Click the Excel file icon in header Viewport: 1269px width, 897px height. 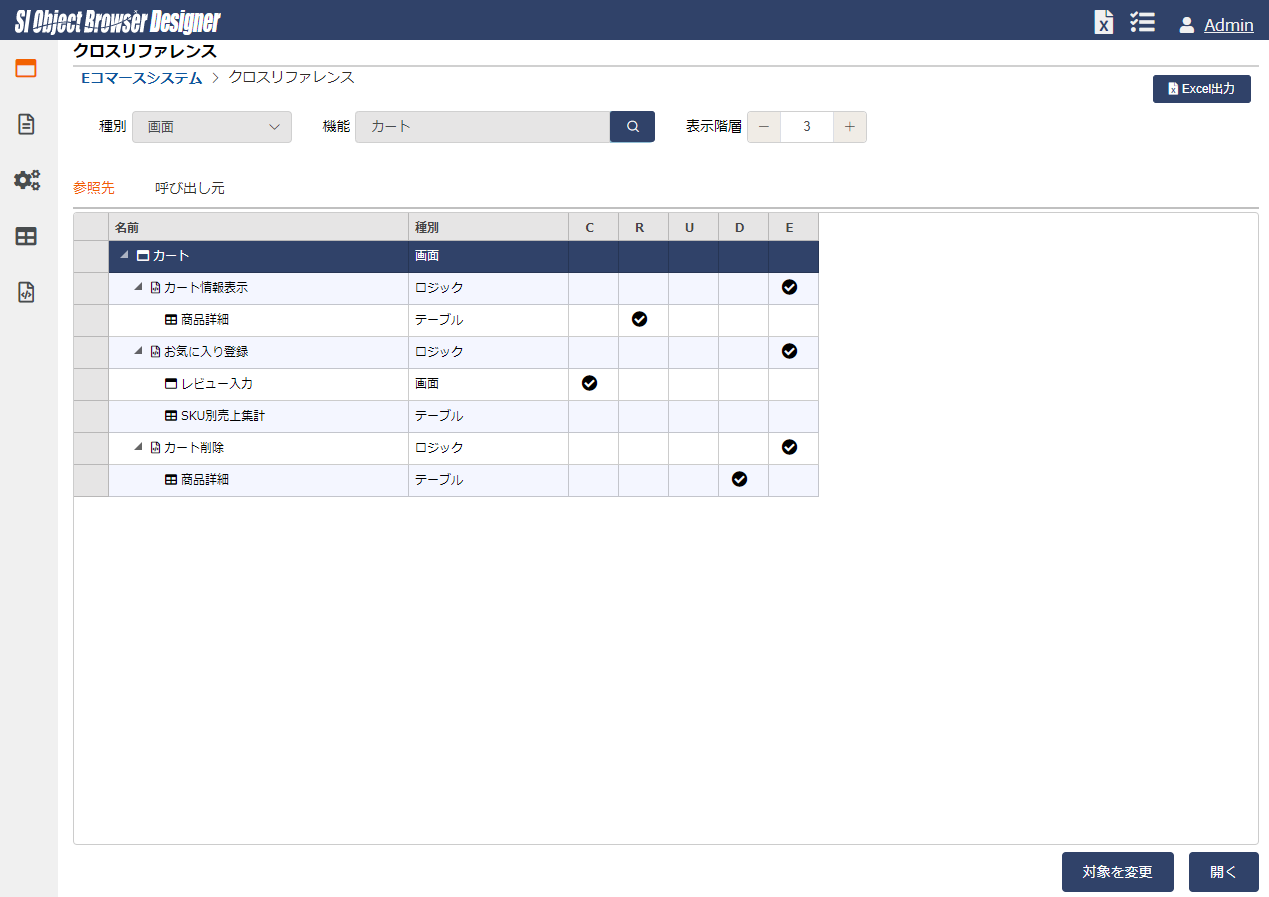(x=1103, y=23)
